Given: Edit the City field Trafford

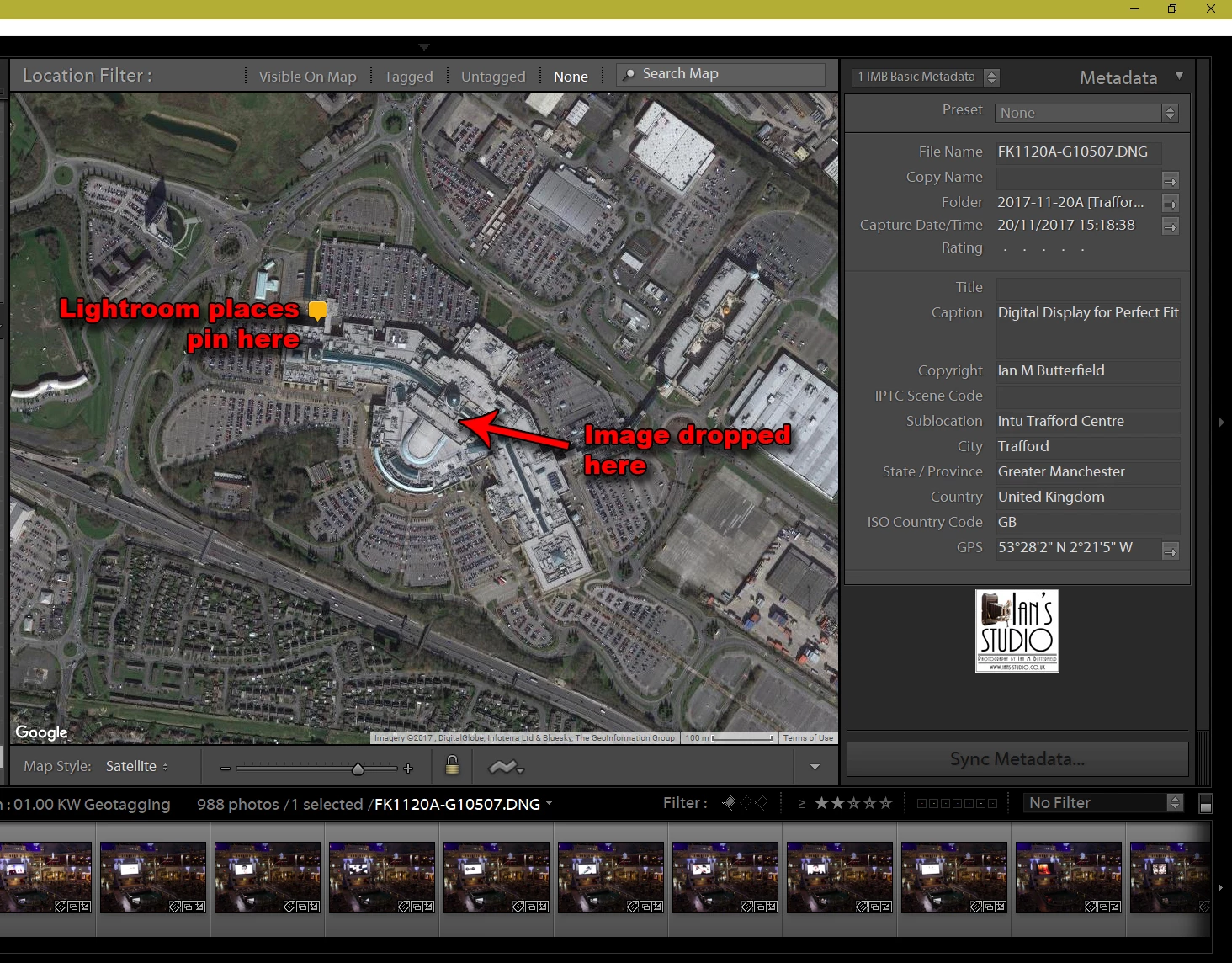Looking at the screenshot, I should coord(1087,447).
